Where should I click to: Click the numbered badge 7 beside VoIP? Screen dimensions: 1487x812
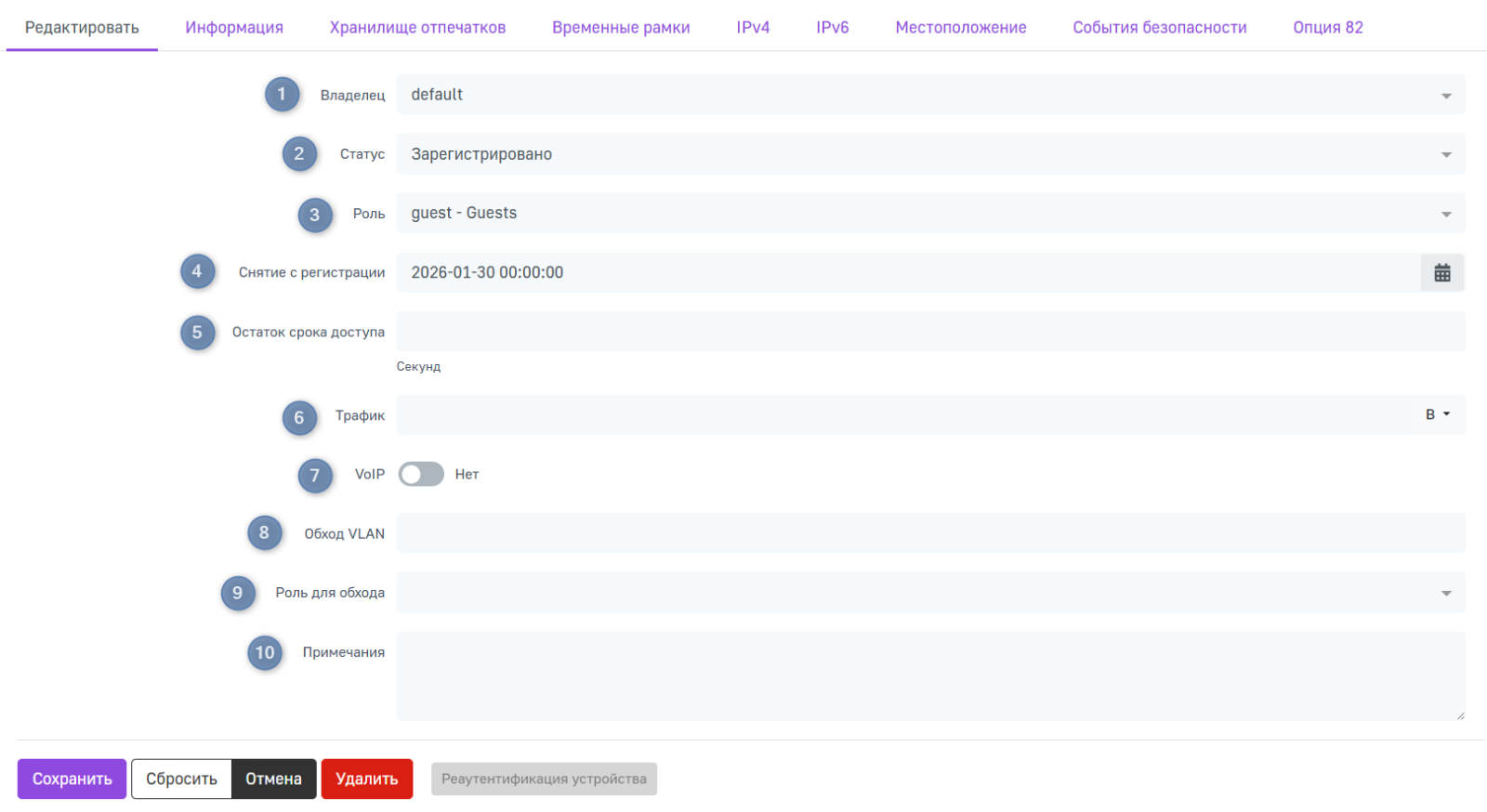(315, 476)
